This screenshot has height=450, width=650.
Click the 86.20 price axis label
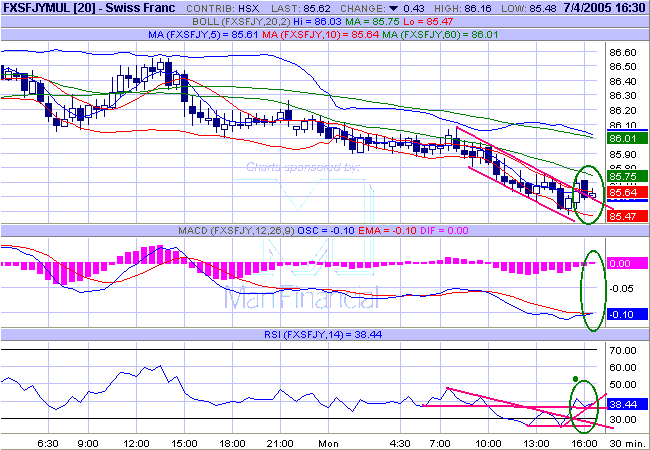click(x=623, y=111)
